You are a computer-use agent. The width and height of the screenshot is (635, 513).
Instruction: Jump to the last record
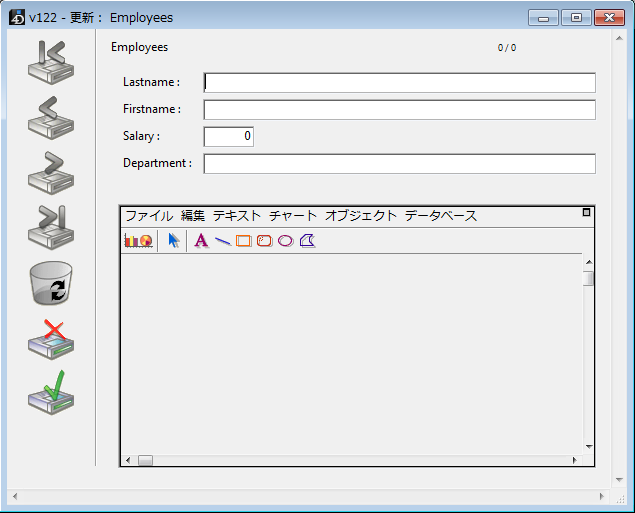point(51,227)
